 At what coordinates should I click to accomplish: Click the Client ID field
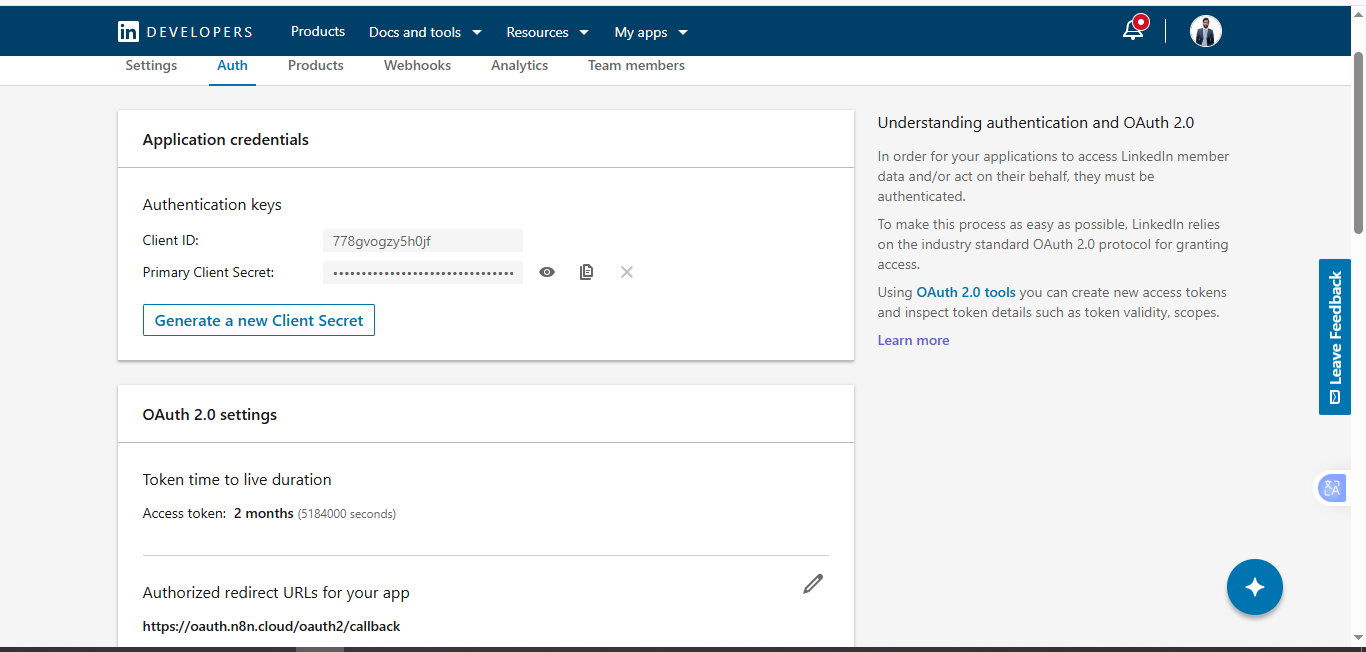(x=422, y=241)
